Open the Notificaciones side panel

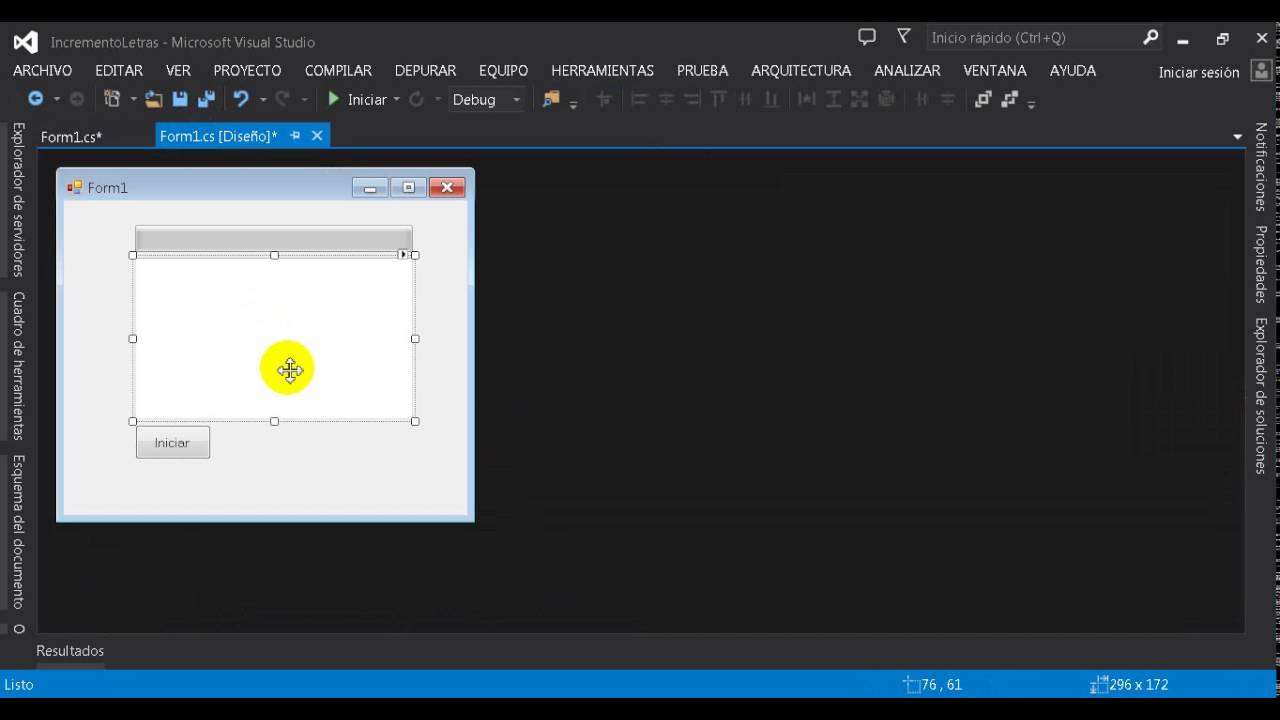click(1261, 167)
